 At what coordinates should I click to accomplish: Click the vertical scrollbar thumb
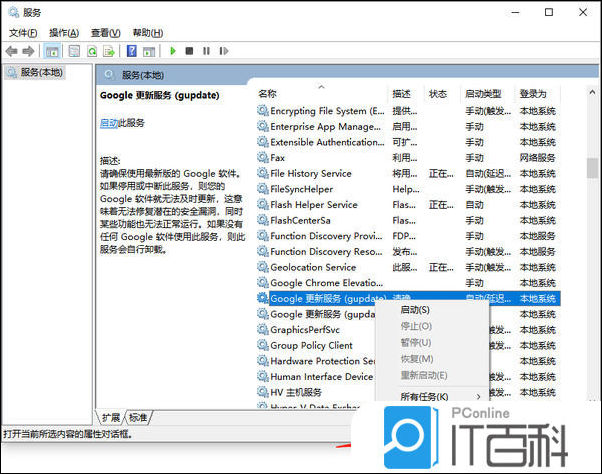tap(592, 168)
